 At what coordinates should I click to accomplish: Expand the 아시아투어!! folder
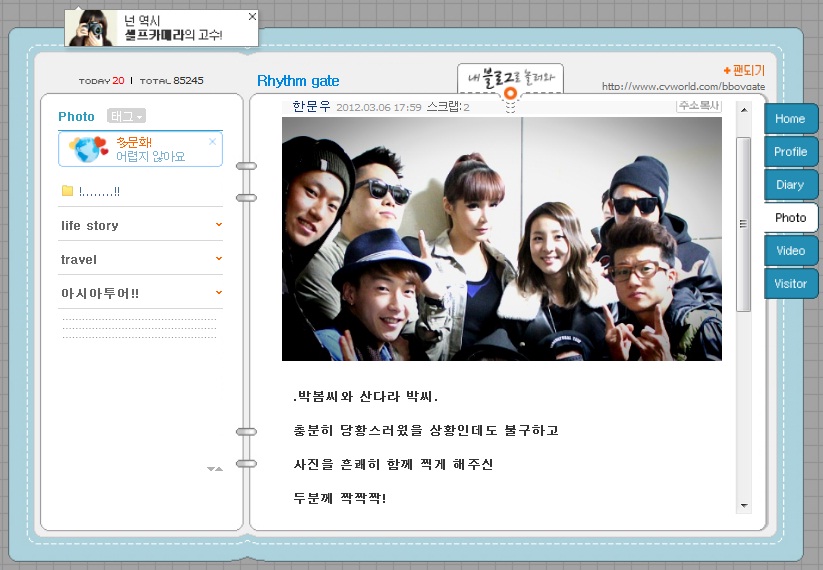tap(219, 293)
